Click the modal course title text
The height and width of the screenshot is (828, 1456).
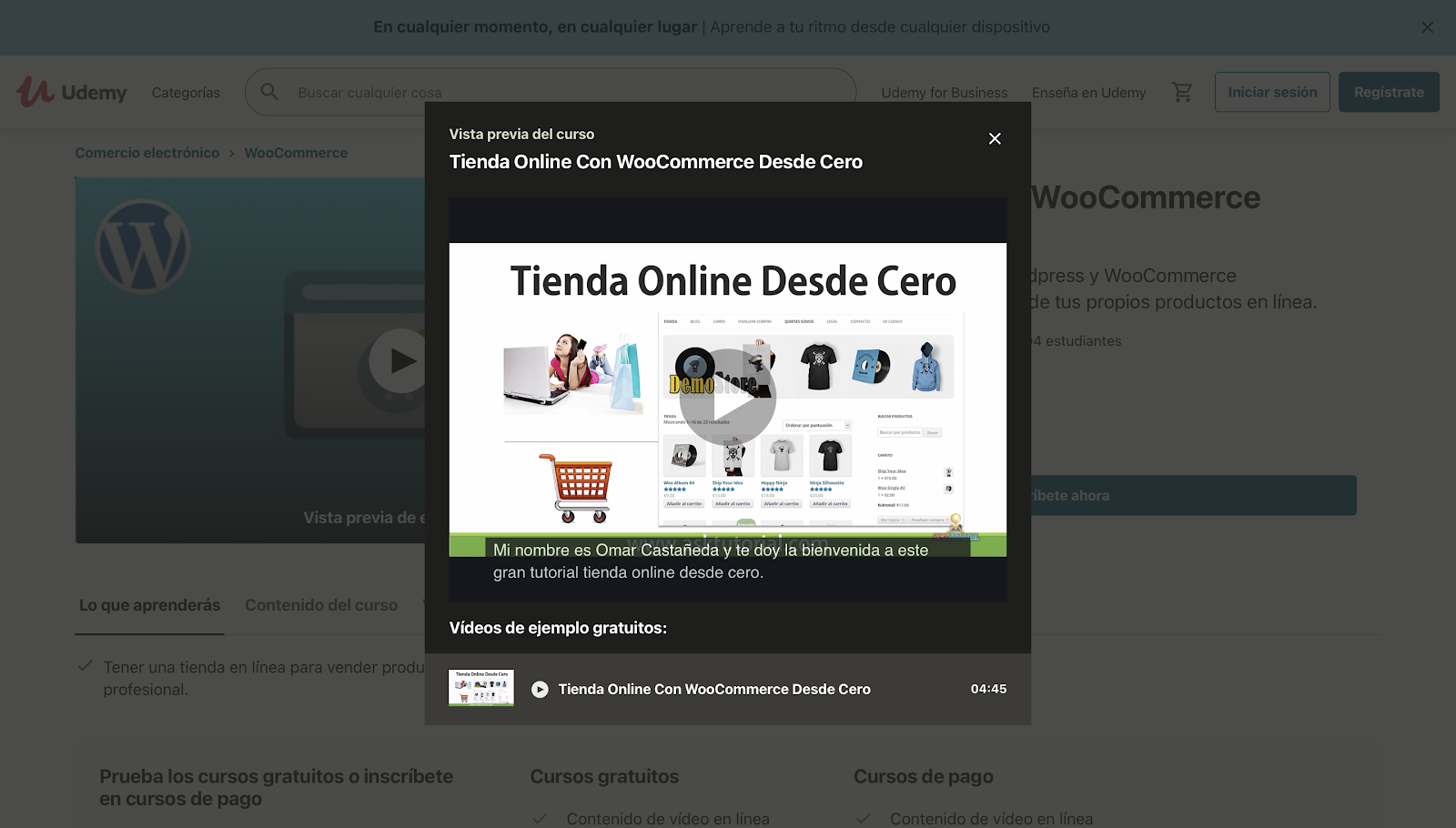(x=656, y=162)
